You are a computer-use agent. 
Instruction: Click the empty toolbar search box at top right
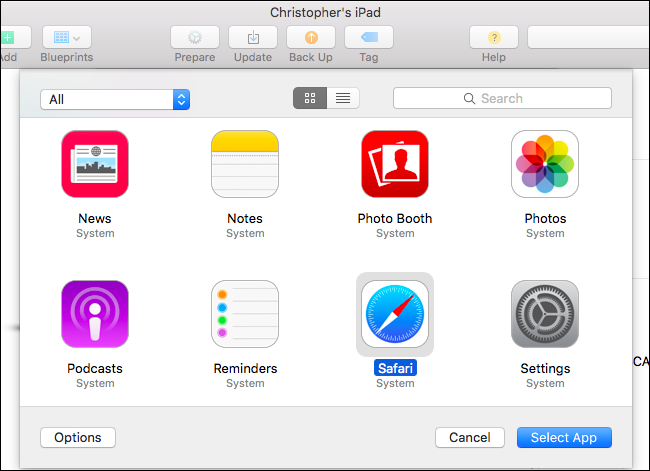589,37
